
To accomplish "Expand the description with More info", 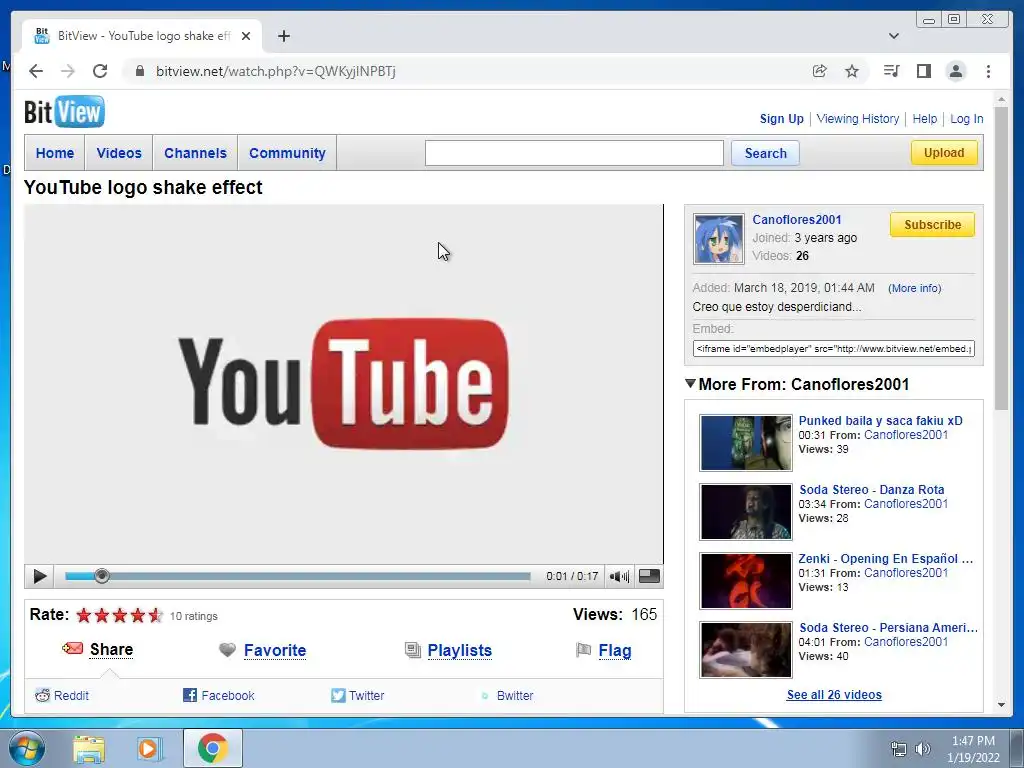I will point(914,288).
